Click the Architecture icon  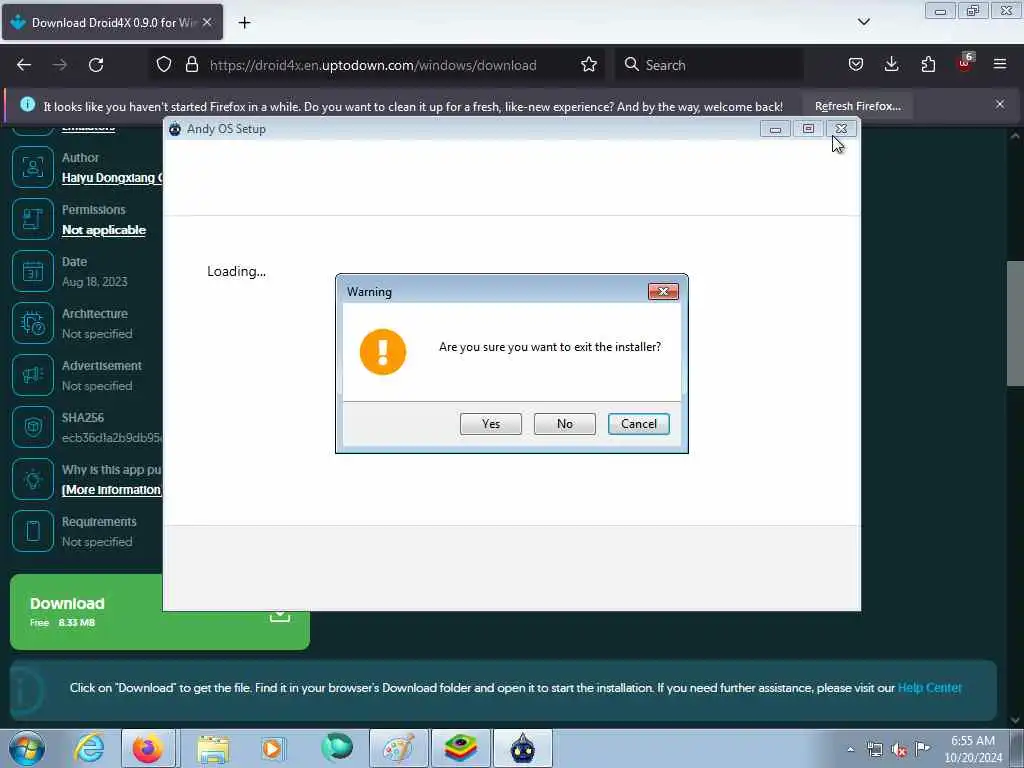coord(33,323)
